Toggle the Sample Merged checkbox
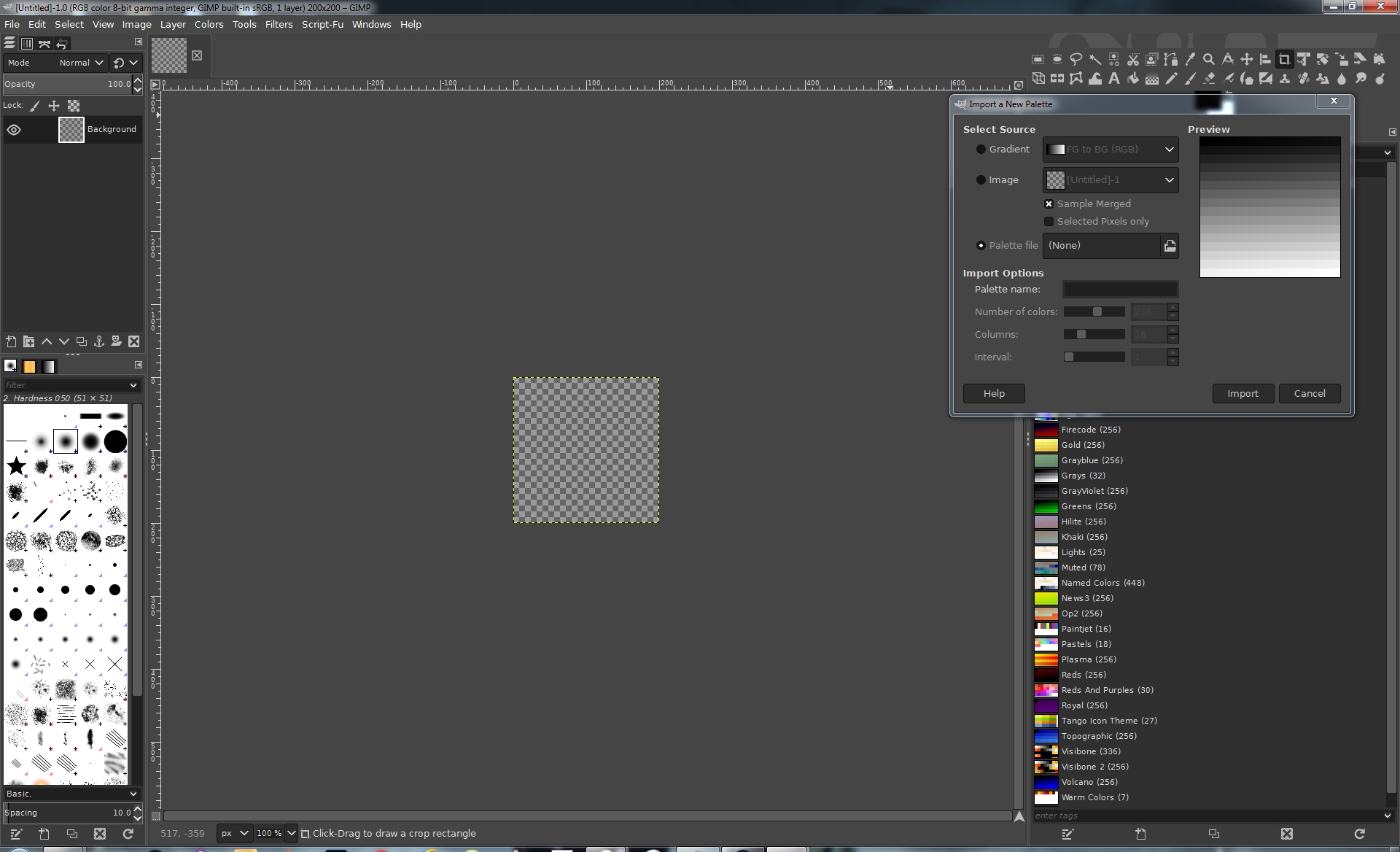Viewport: 1400px width, 852px height. pyautogui.click(x=1049, y=204)
